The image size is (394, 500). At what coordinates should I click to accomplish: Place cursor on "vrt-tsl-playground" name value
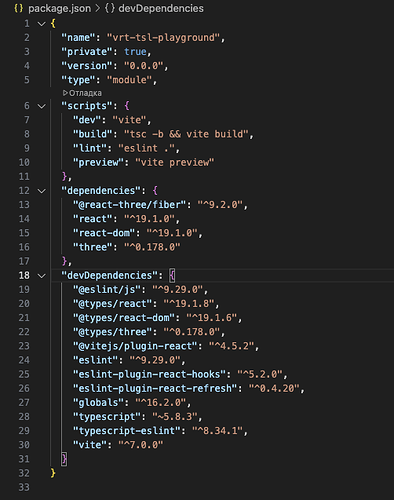163,37
